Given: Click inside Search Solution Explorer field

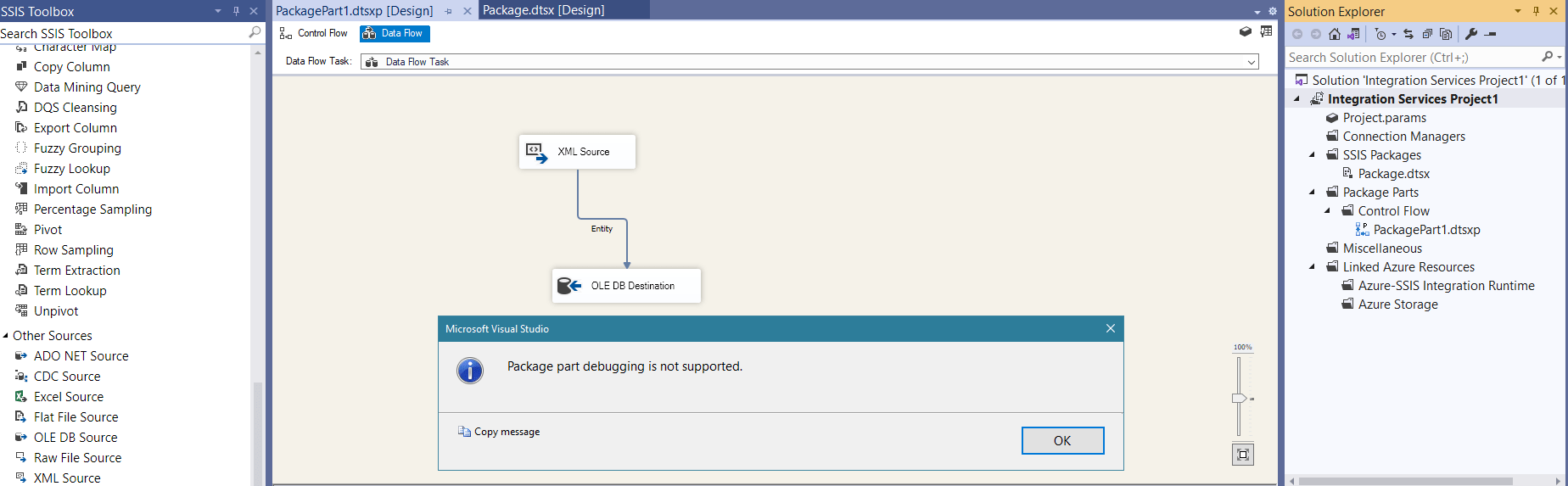Looking at the screenshot, I should (x=1413, y=57).
